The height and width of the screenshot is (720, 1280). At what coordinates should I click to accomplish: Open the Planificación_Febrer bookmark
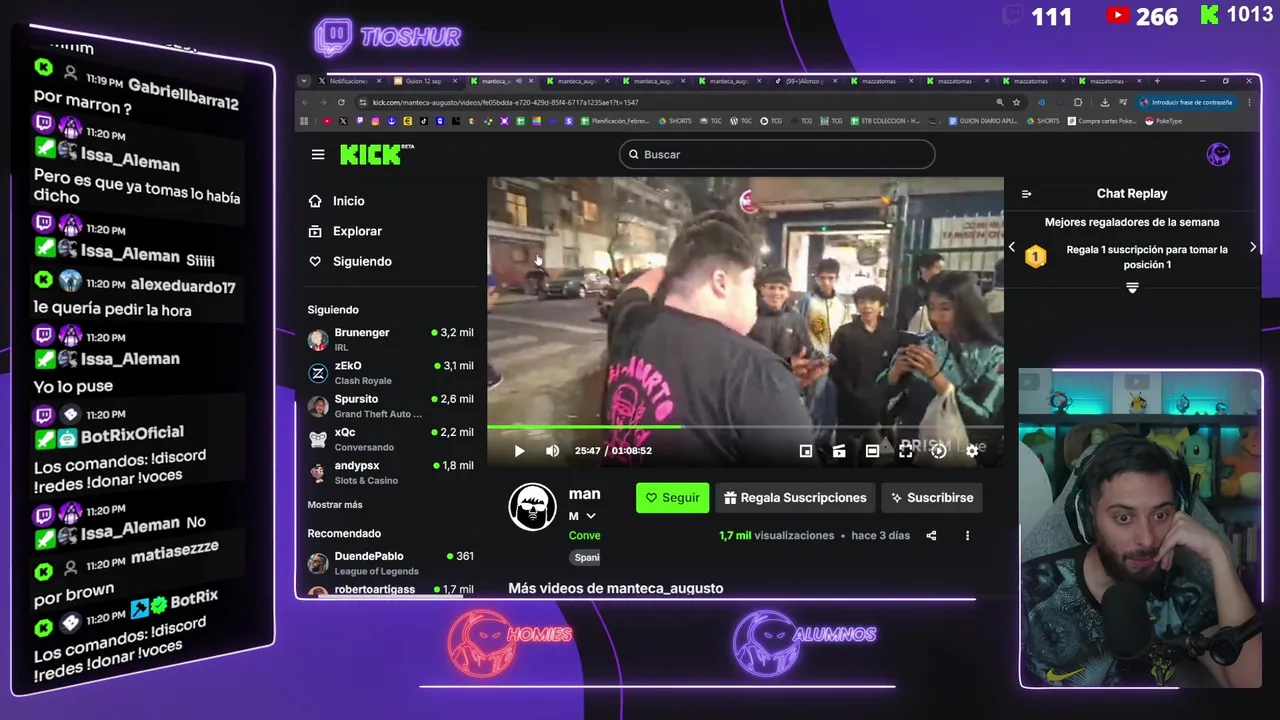pos(615,121)
